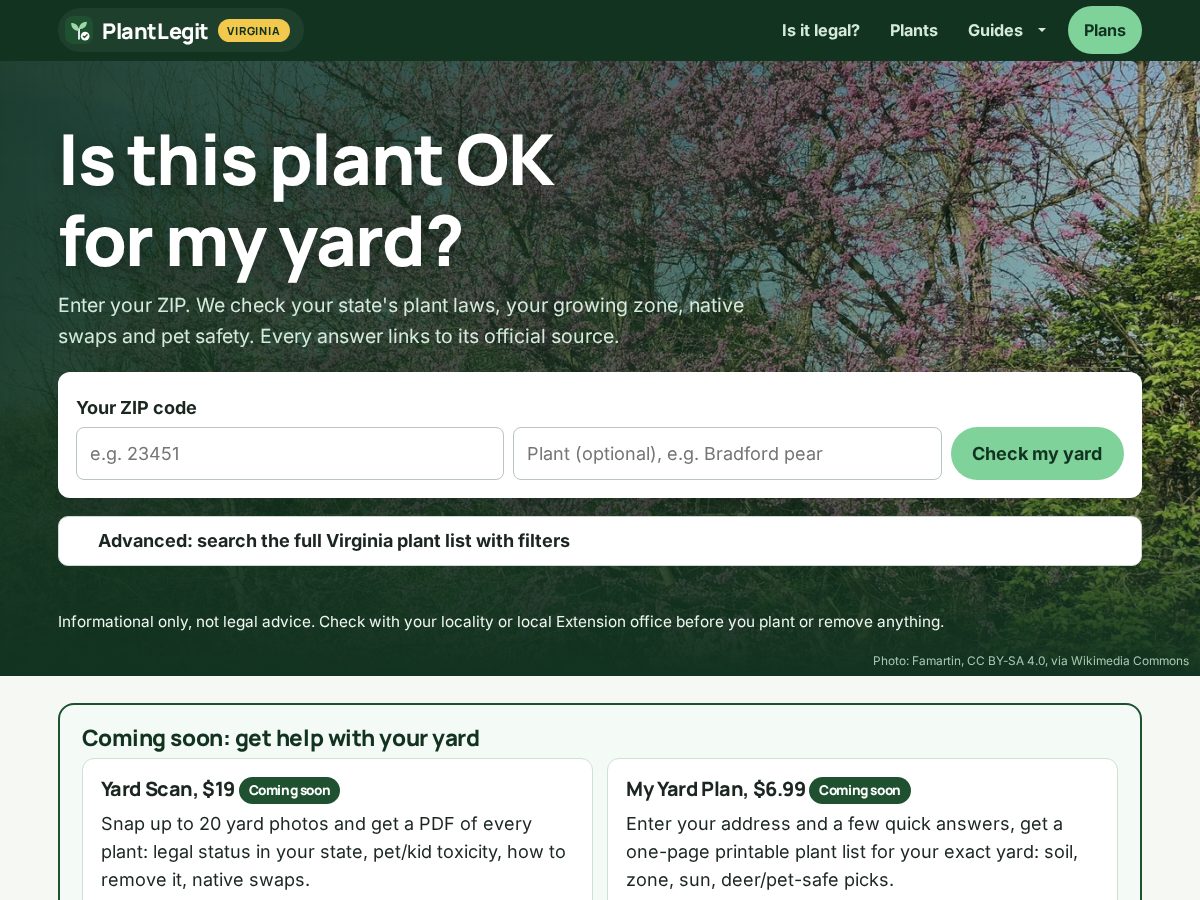
Task: Open the 'Is it legal?' nav item
Action: (x=821, y=30)
